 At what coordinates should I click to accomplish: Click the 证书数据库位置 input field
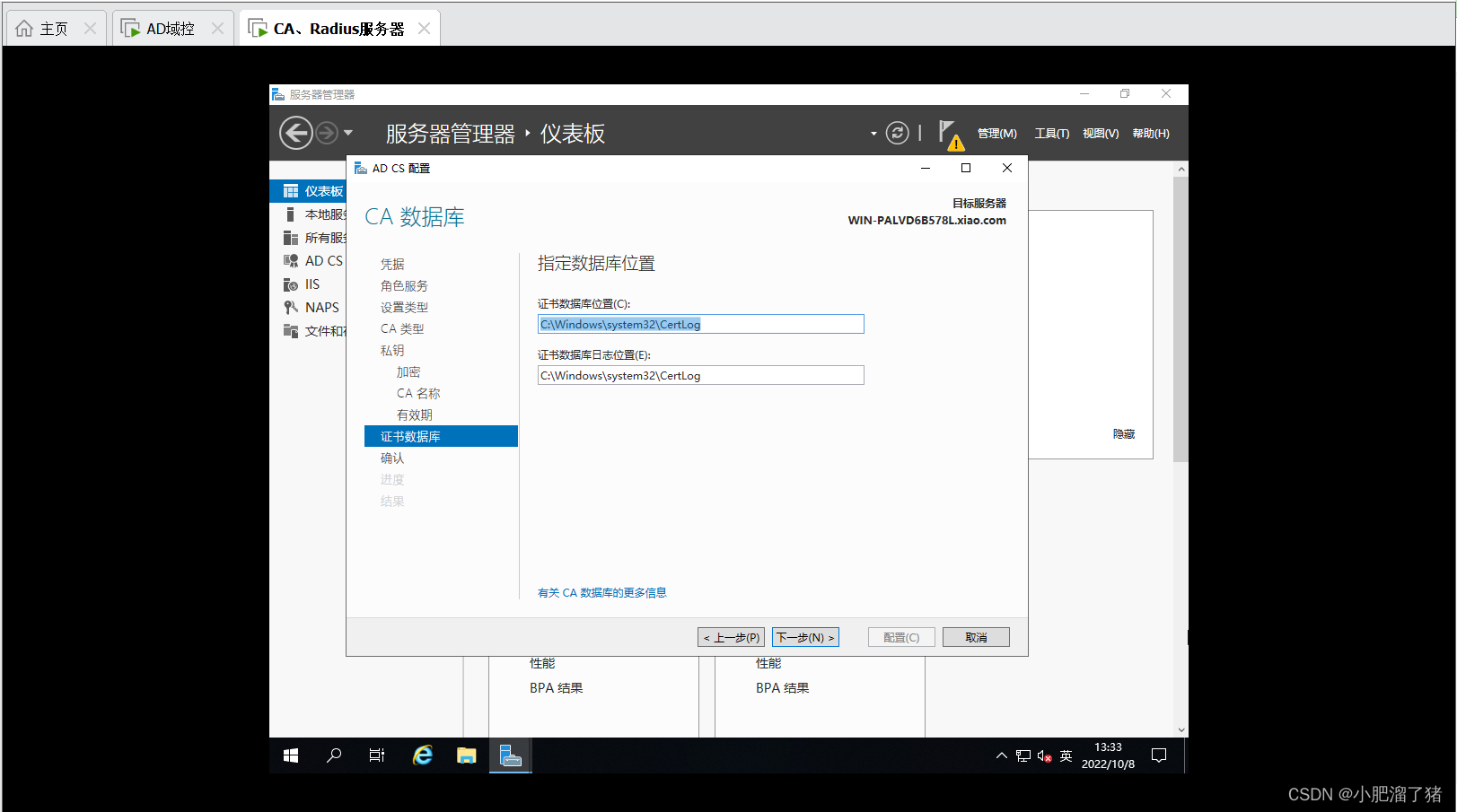point(700,324)
